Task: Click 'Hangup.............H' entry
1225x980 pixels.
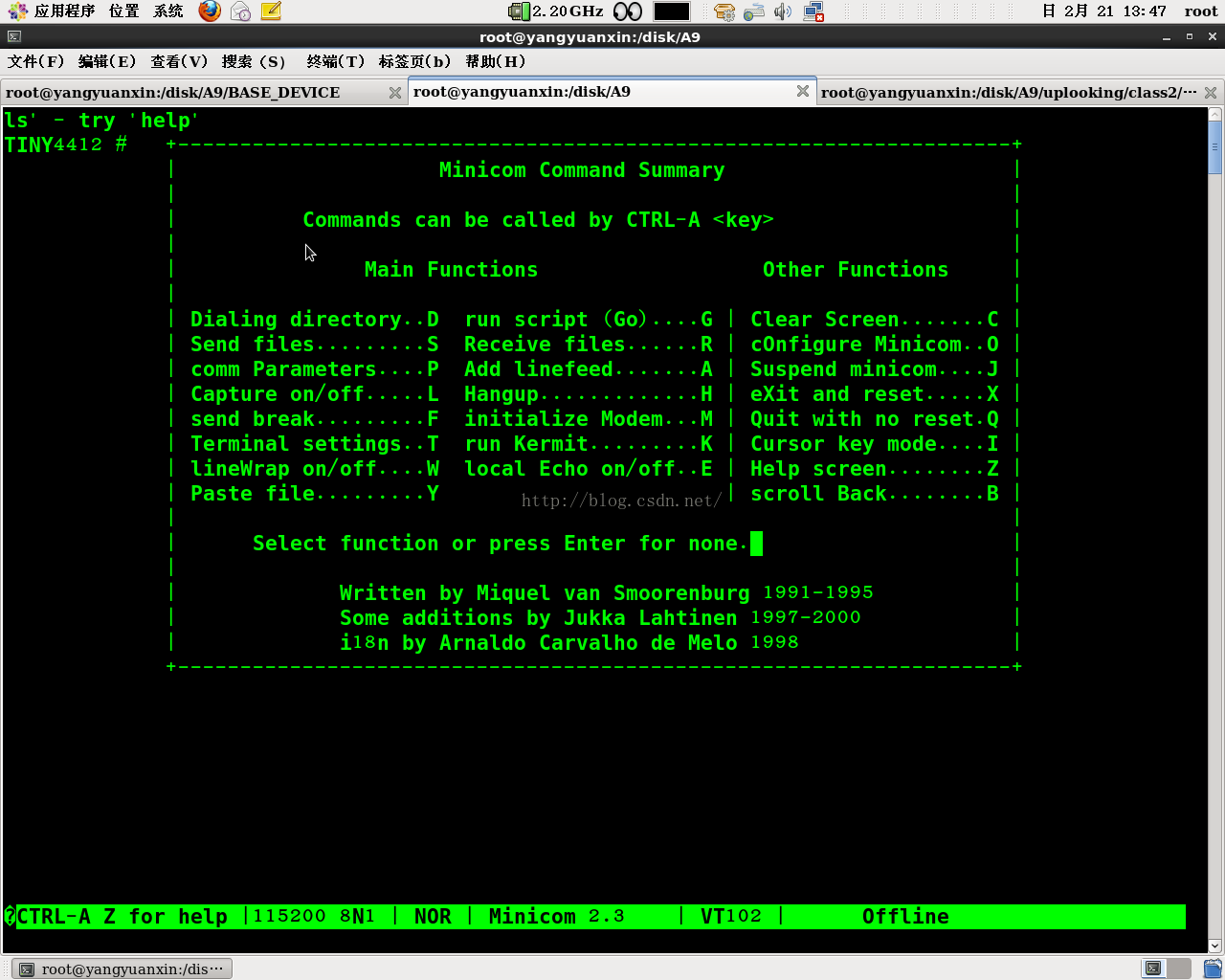Action: [x=589, y=394]
